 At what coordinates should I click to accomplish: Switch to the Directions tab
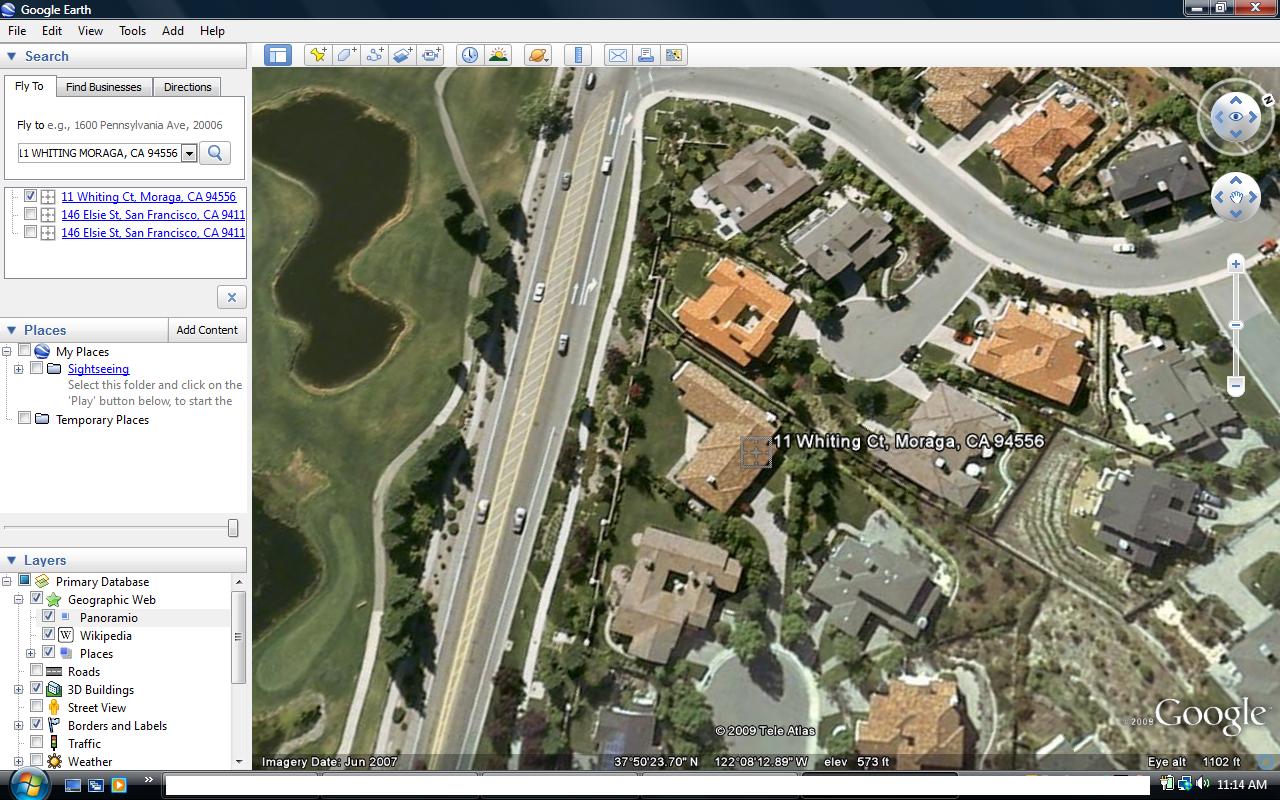[188, 87]
